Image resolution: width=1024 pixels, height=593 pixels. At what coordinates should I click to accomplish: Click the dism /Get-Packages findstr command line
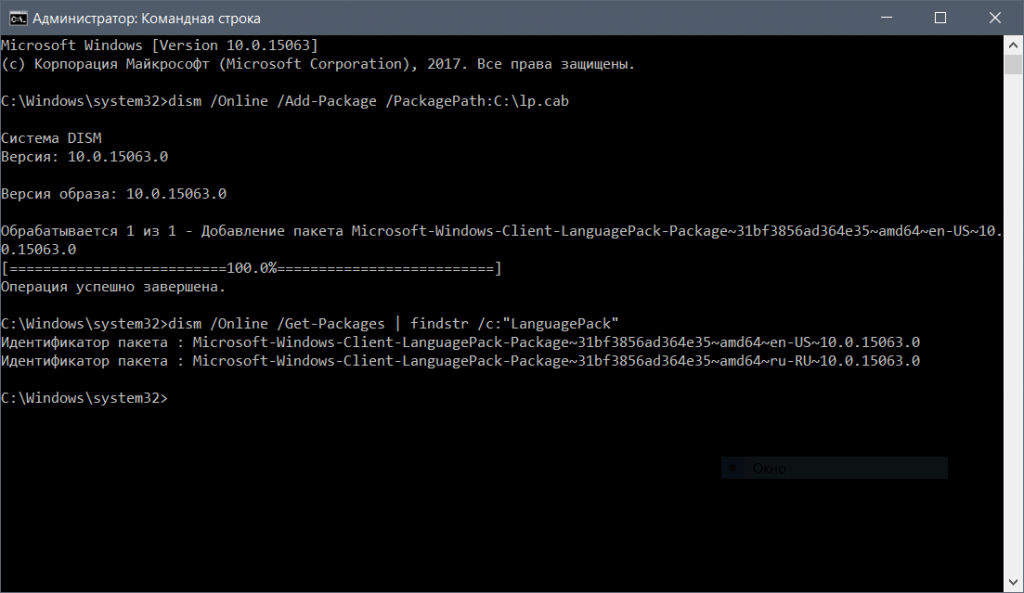click(310, 323)
